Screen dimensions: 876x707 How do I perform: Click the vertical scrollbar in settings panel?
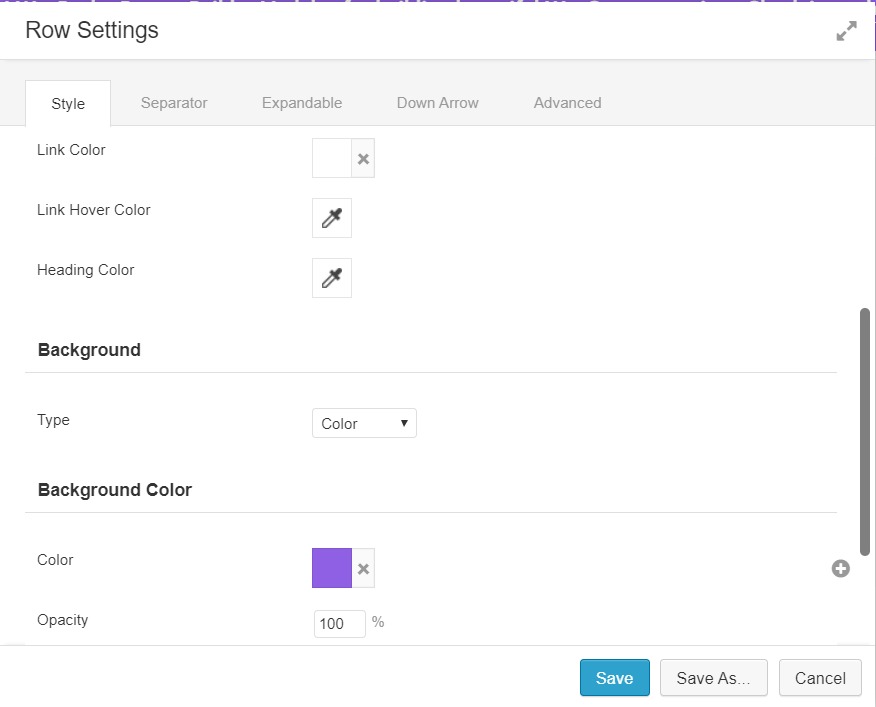pyautogui.click(x=865, y=432)
